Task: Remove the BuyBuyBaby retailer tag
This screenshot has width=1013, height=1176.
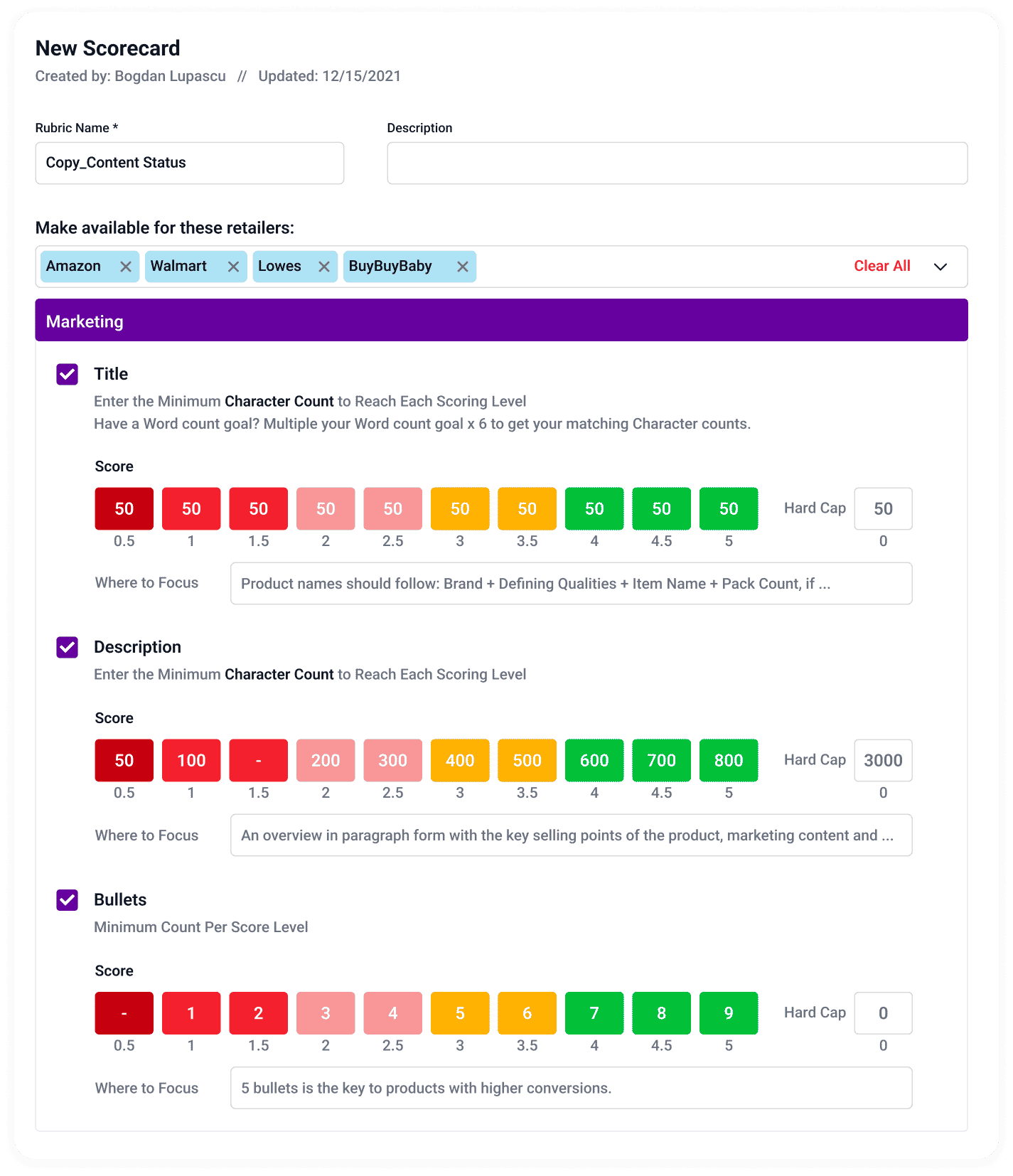Action: pos(463,266)
